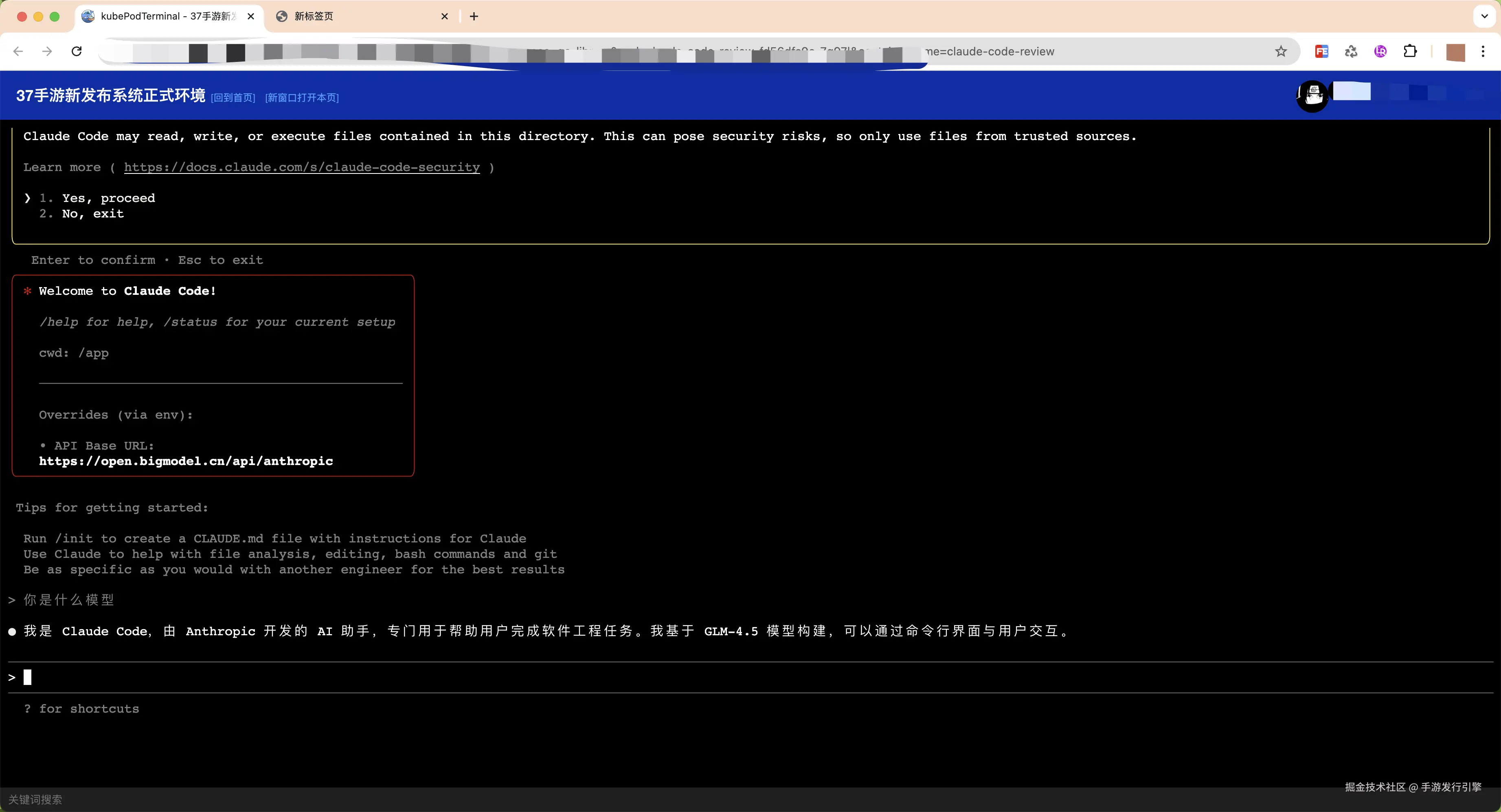
Task: Click the browser back arrow
Action: click(18, 51)
